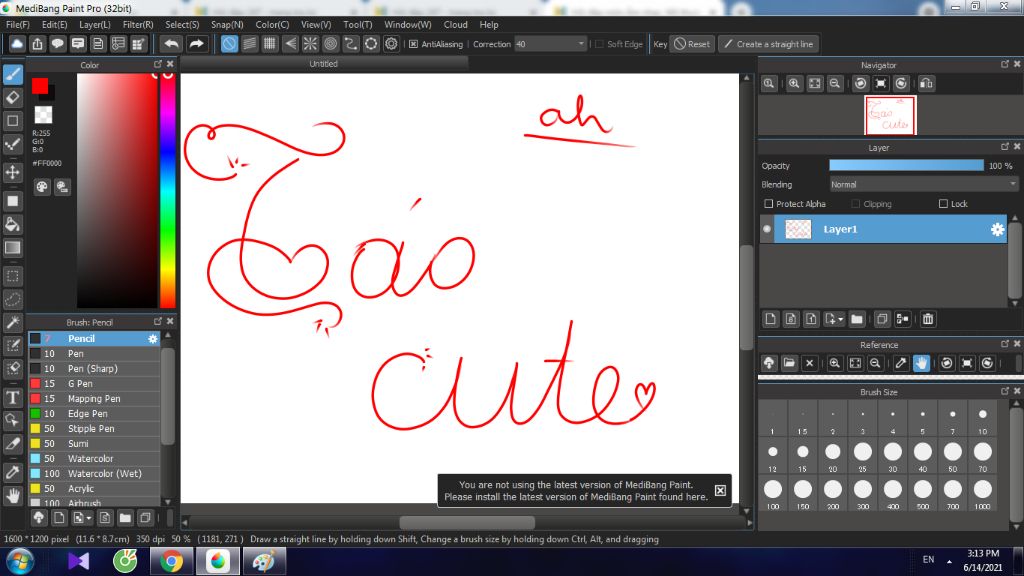Enable the grid snap icon
This screenshot has height=576, width=1024.
270,44
